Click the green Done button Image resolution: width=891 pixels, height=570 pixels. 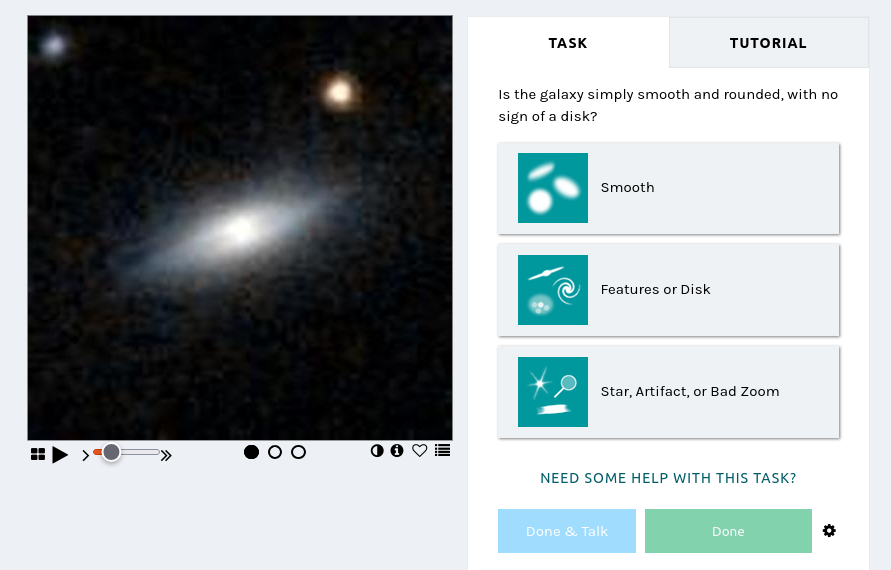point(728,531)
